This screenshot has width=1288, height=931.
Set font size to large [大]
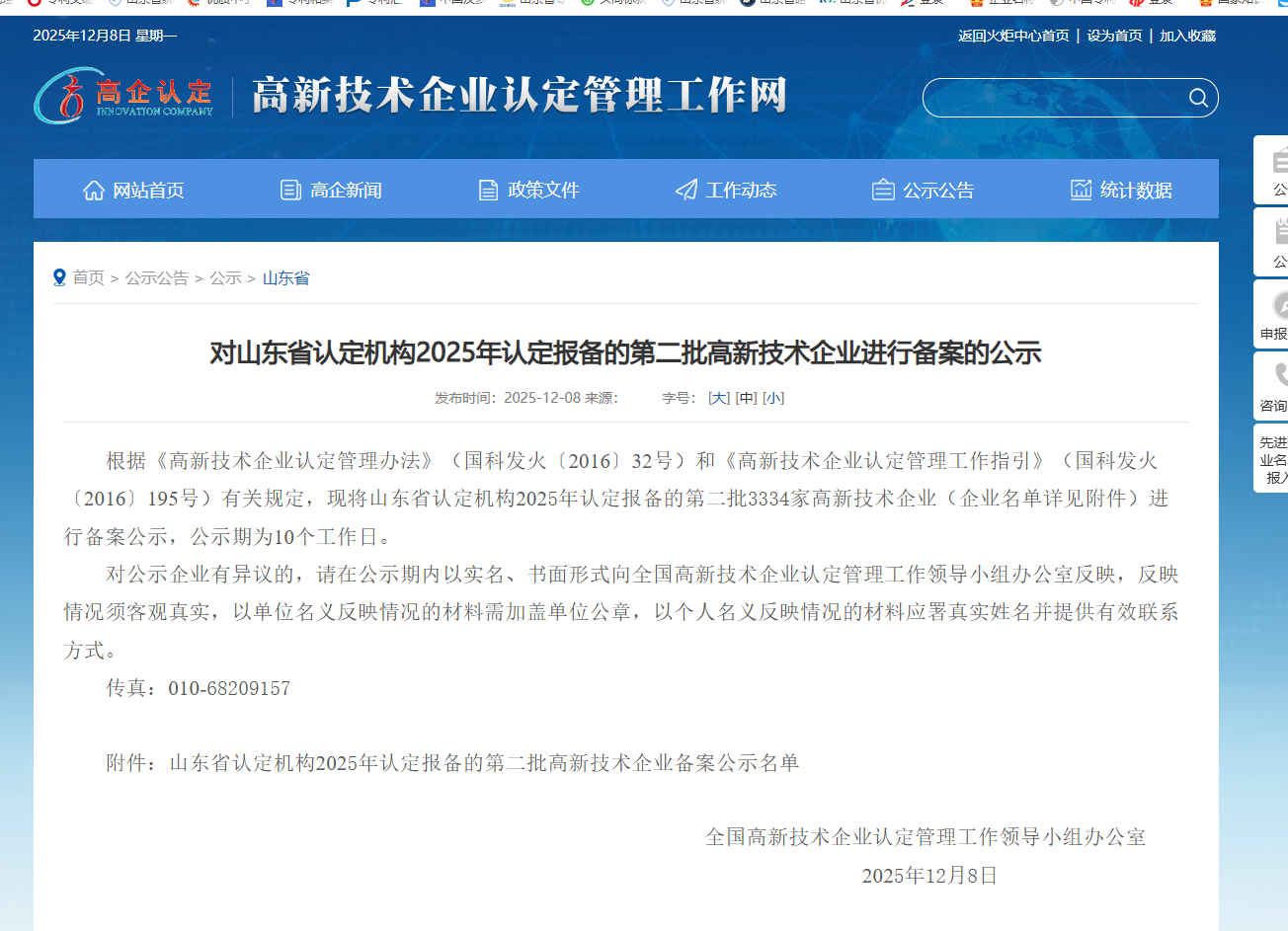pos(719,398)
